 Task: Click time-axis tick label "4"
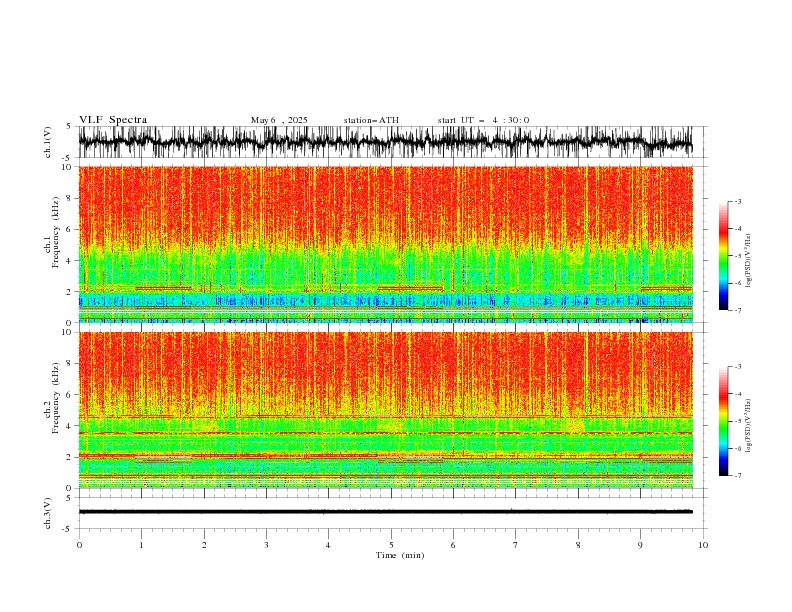coord(328,545)
